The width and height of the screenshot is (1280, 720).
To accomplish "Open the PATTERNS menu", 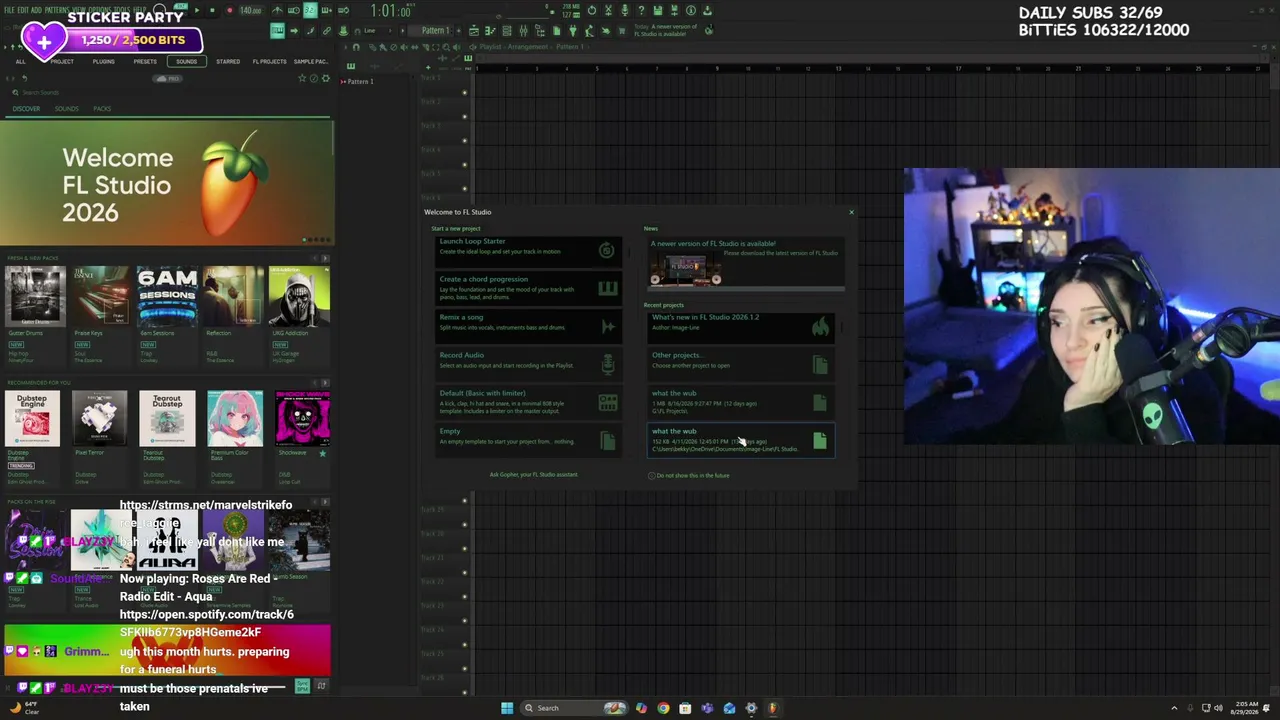I will coord(57,11).
